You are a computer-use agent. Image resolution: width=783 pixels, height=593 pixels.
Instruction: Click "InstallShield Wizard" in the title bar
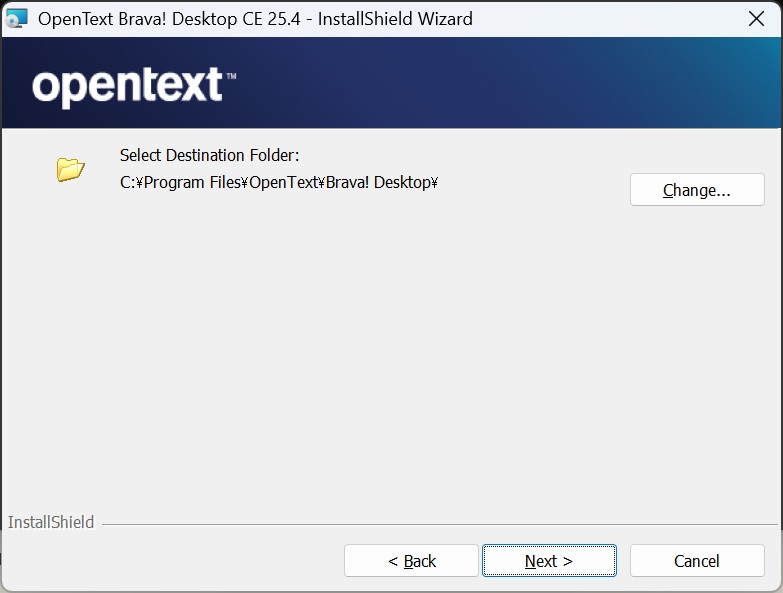click(x=395, y=19)
